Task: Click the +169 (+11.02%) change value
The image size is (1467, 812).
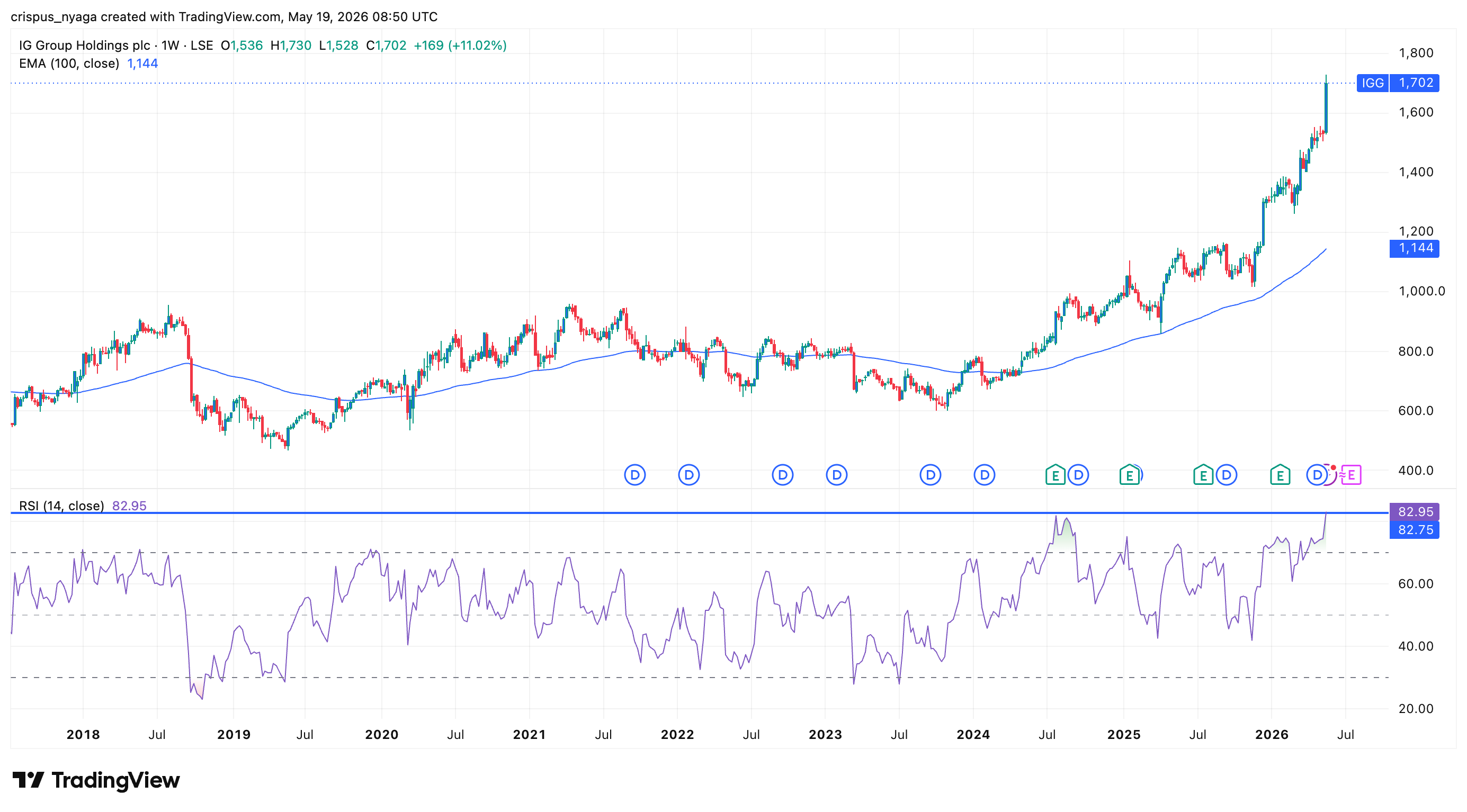Action: [460, 46]
